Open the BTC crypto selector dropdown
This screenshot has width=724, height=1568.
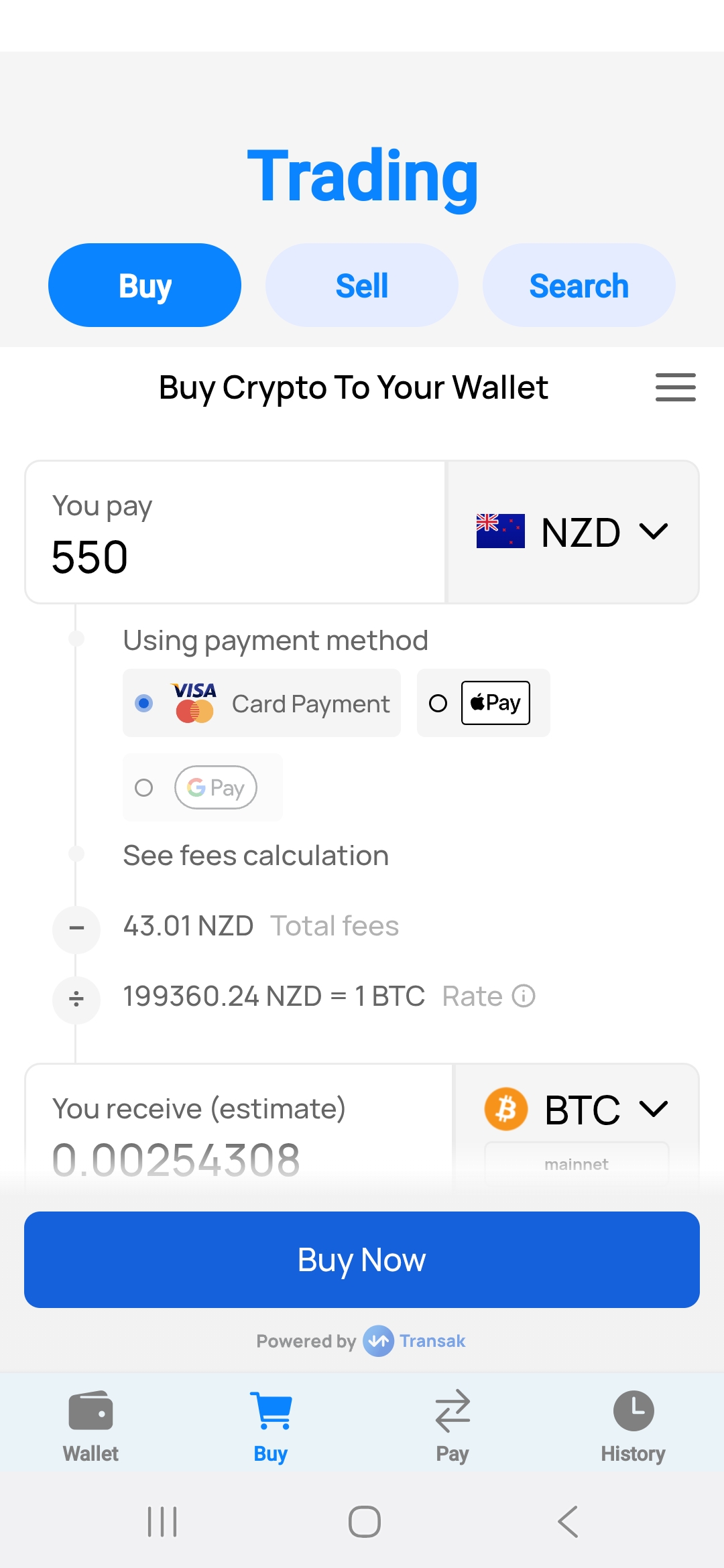point(654,1108)
